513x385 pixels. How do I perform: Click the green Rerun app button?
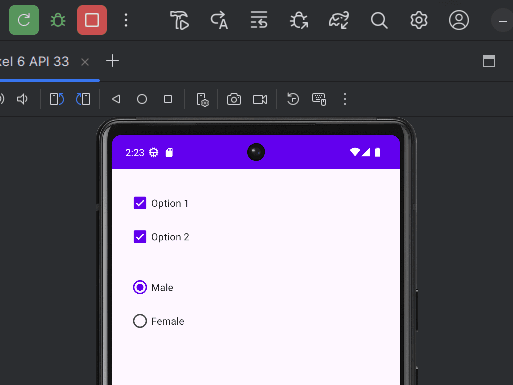coord(24,20)
